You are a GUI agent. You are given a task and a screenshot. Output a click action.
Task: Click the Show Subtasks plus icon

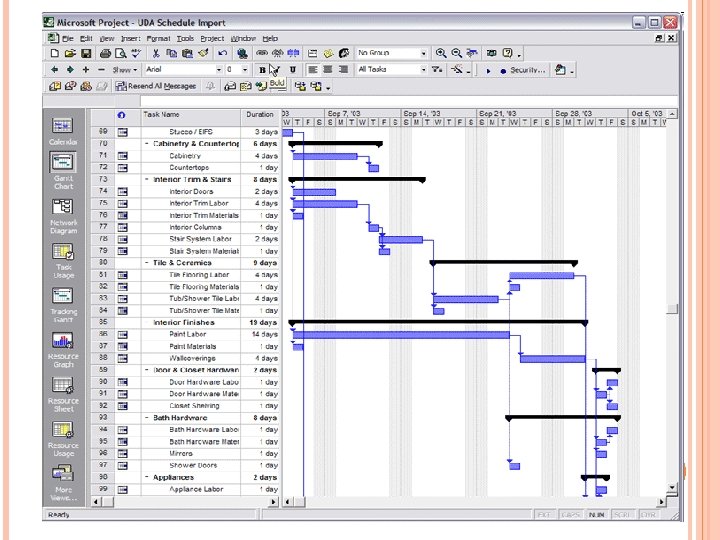point(86,70)
